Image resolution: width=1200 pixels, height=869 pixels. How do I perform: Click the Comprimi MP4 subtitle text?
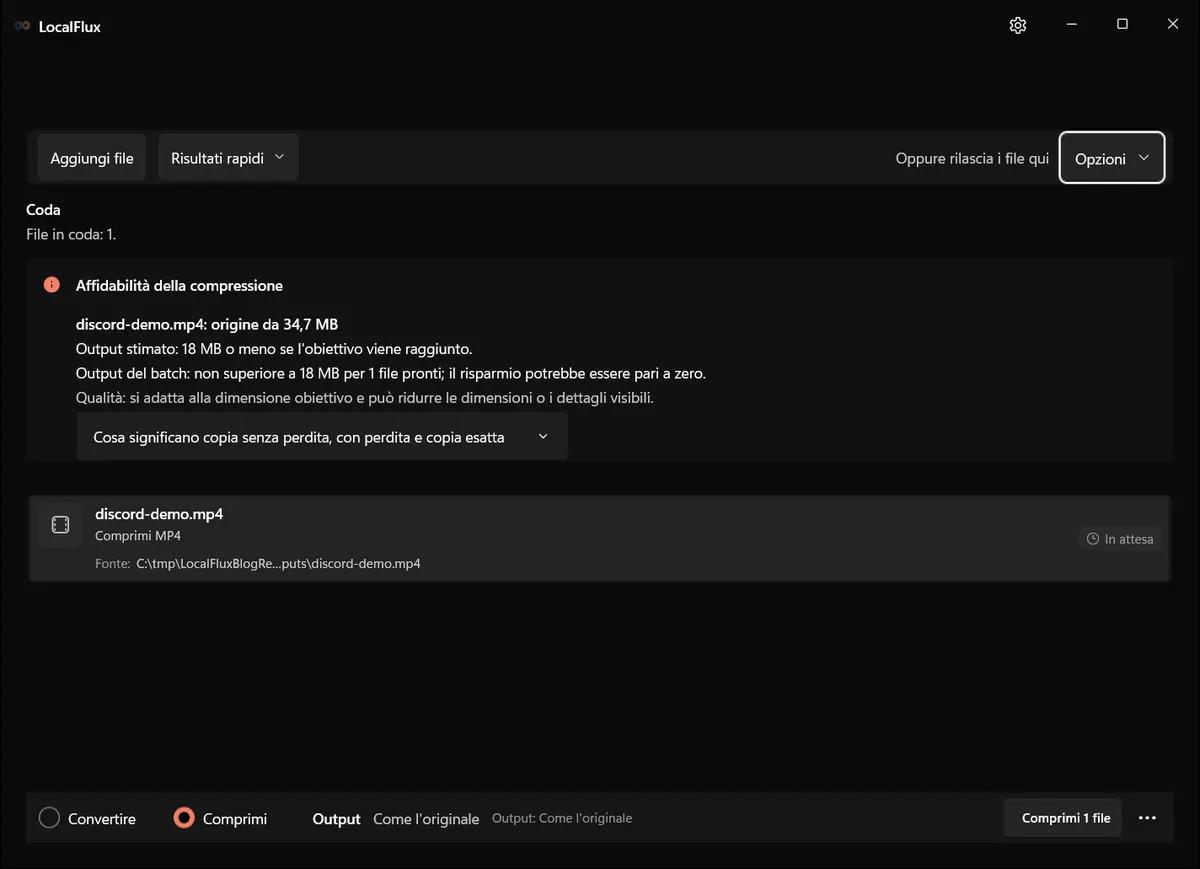138,536
